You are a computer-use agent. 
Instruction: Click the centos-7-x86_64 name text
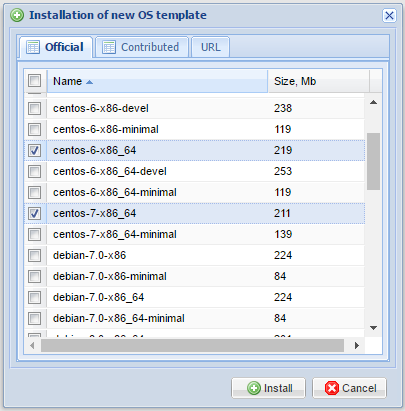tap(94, 213)
